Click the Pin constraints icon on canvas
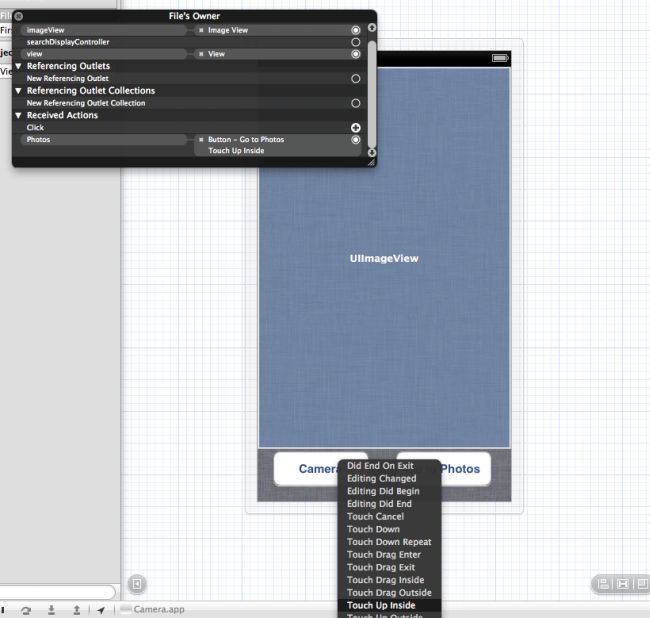The height and width of the screenshot is (618, 650). pyautogui.click(x=623, y=584)
